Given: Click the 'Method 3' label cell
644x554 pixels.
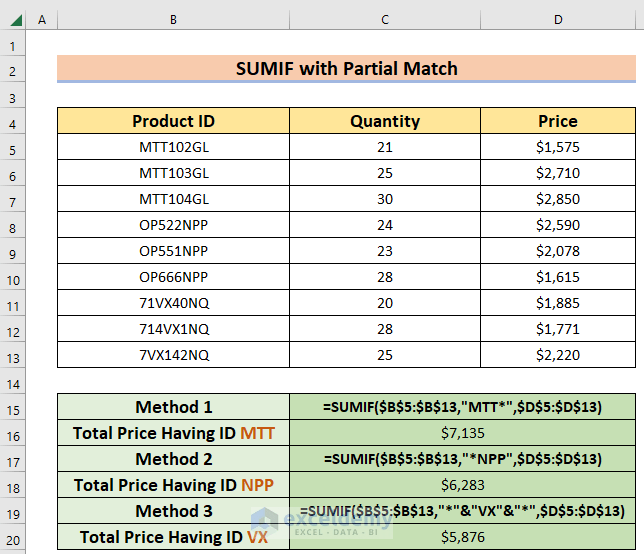Looking at the screenshot, I should click(x=173, y=511).
